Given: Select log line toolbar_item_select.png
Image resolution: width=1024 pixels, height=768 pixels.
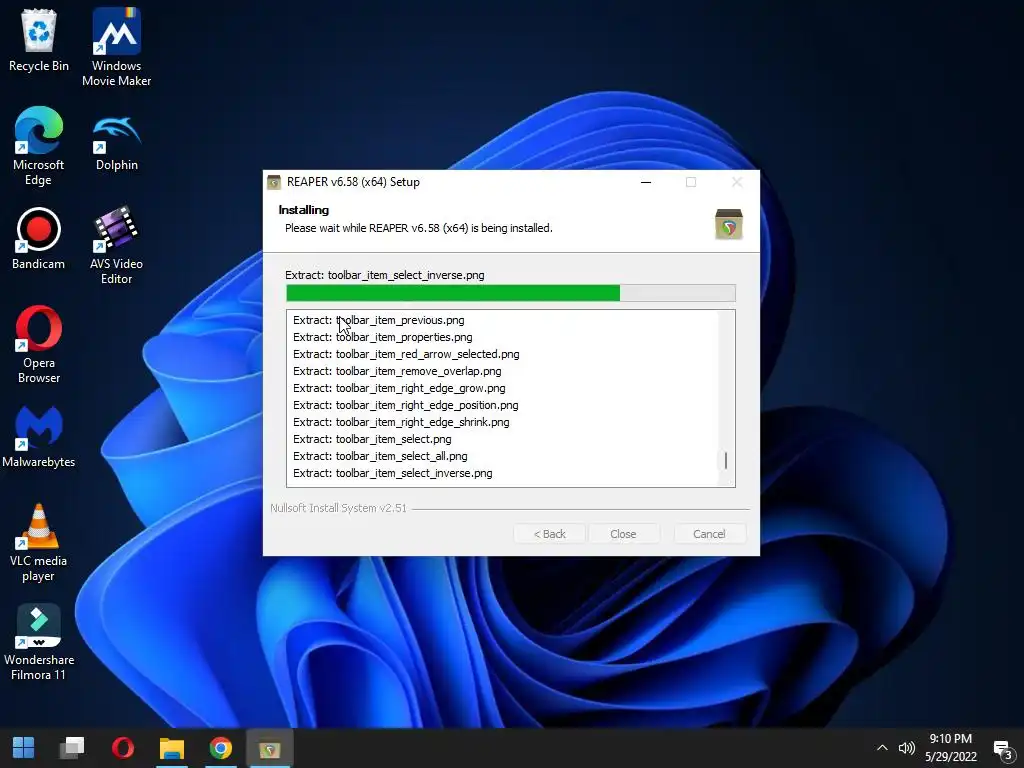Looking at the screenshot, I should 372,439.
